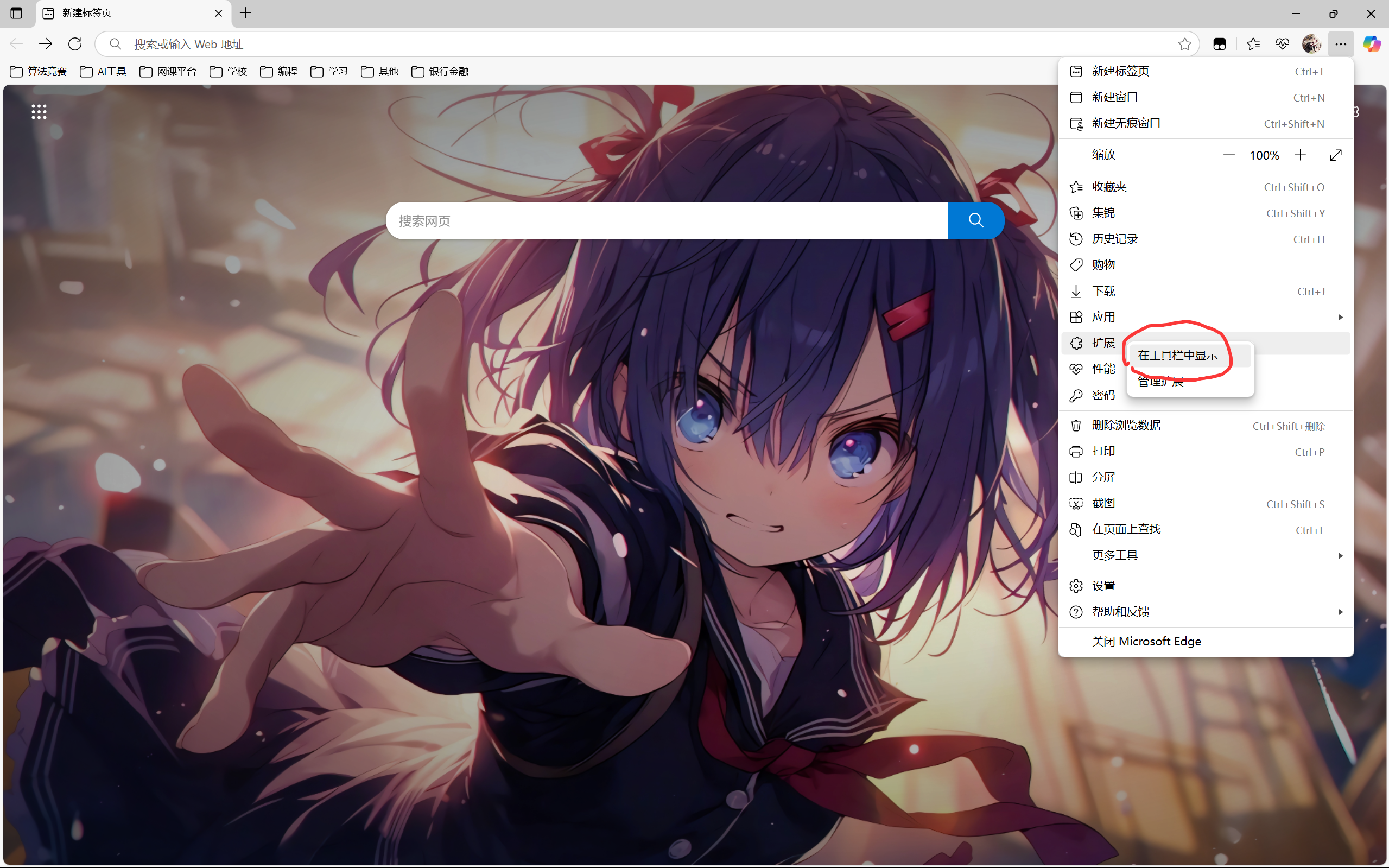The height and width of the screenshot is (868, 1389).
Task: Open 集锦 from the menu
Action: [x=1206, y=213]
